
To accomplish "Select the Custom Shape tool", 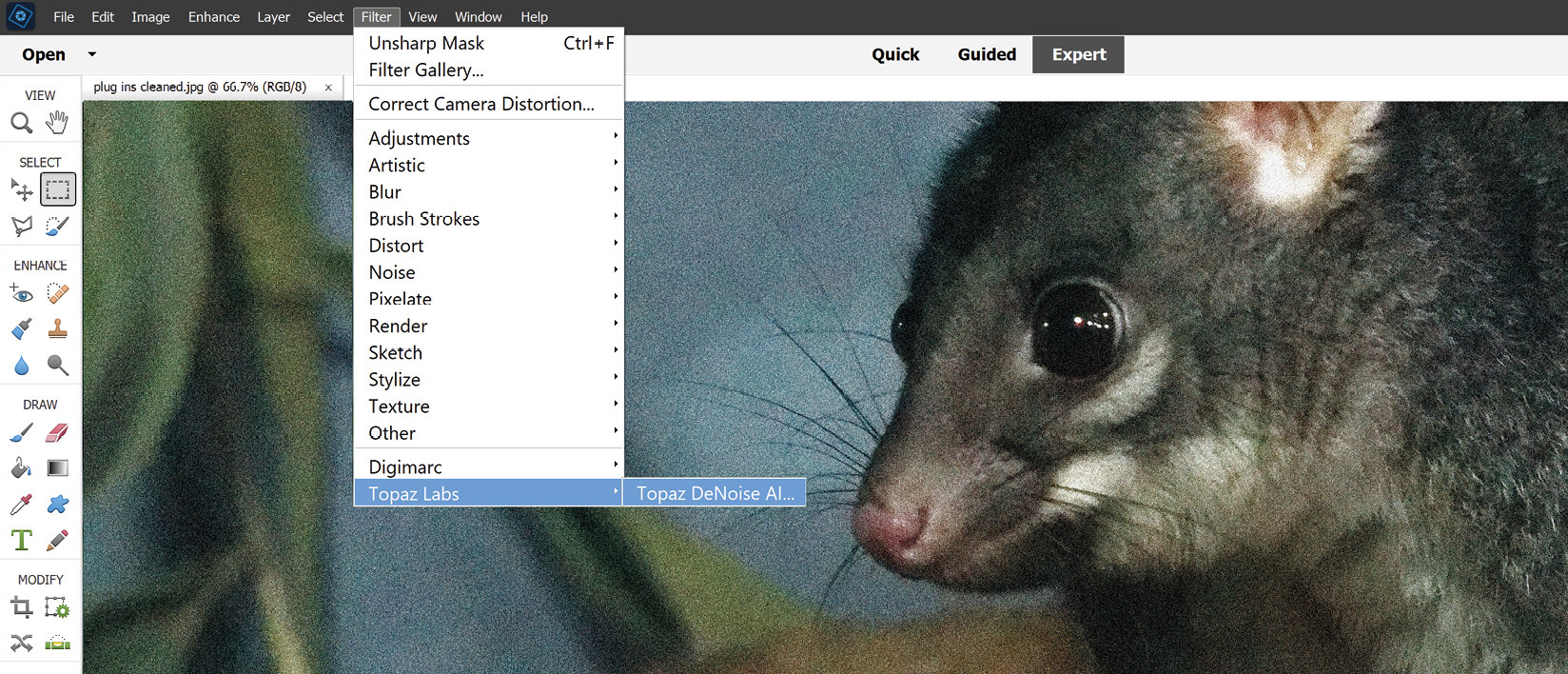I will click(x=57, y=505).
